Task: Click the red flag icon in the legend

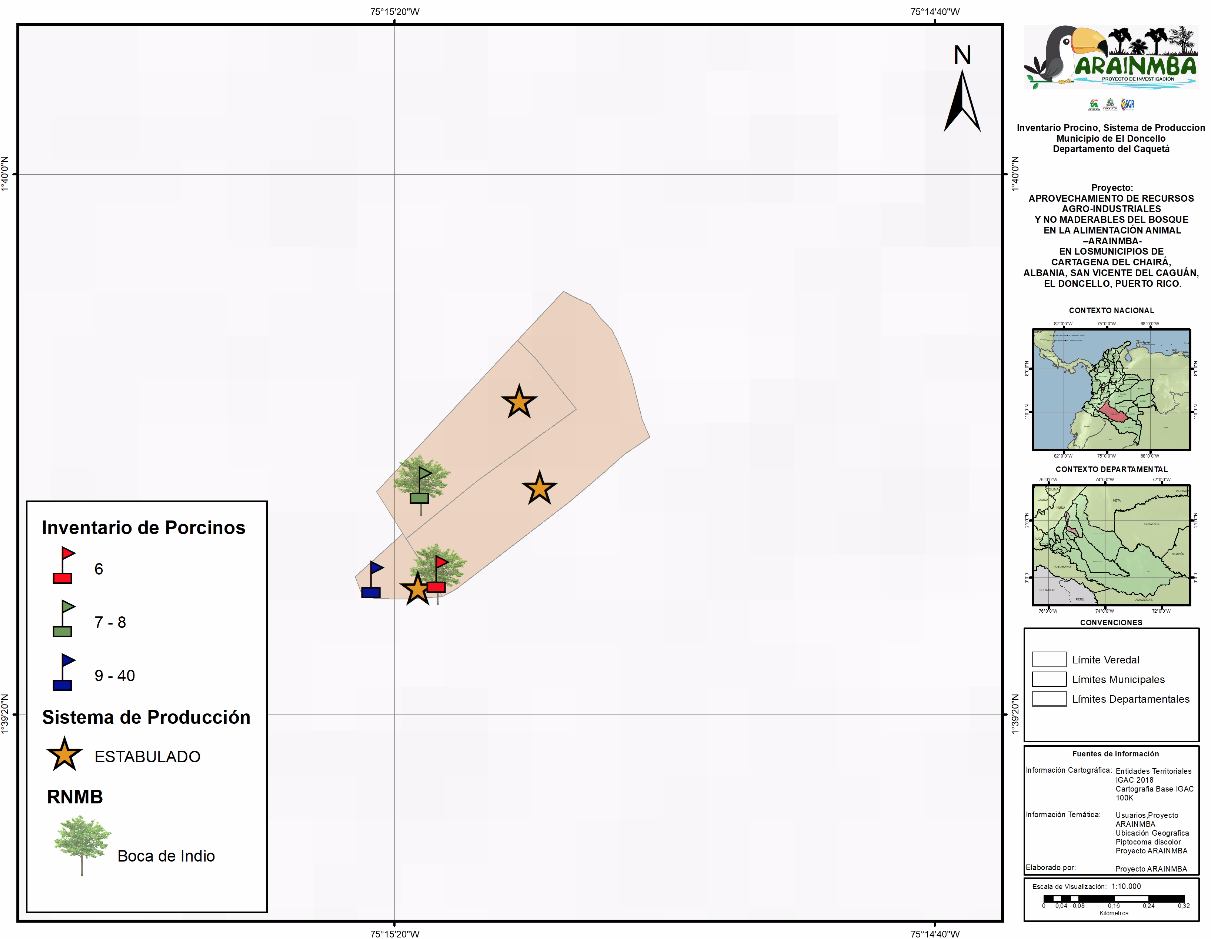Action: (x=64, y=565)
